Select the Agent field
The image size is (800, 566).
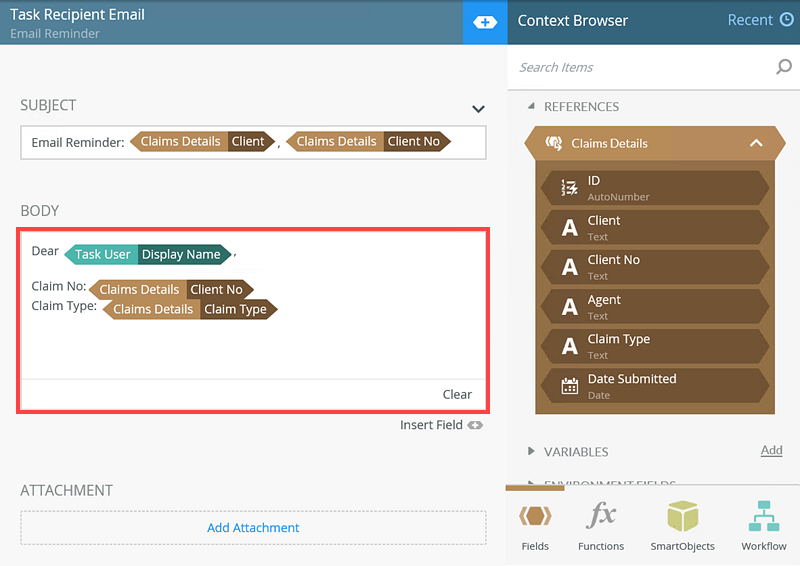click(x=655, y=307)
